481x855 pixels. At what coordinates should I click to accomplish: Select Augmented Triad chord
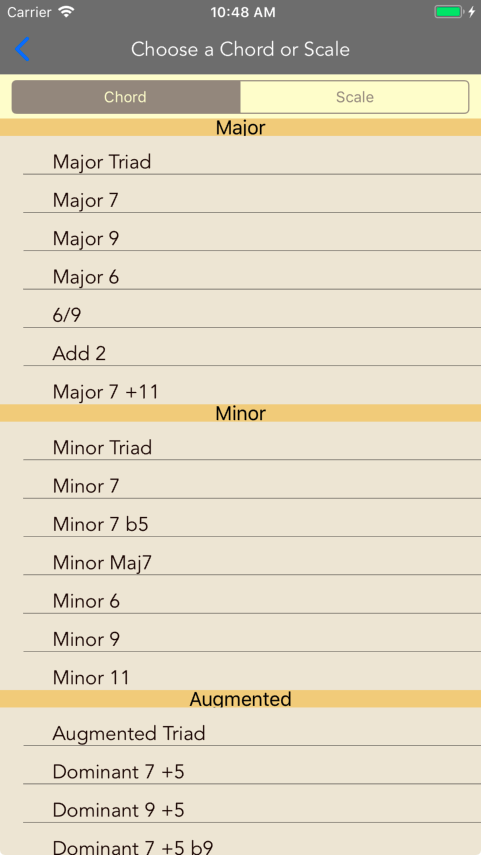(x=240, y=727)
